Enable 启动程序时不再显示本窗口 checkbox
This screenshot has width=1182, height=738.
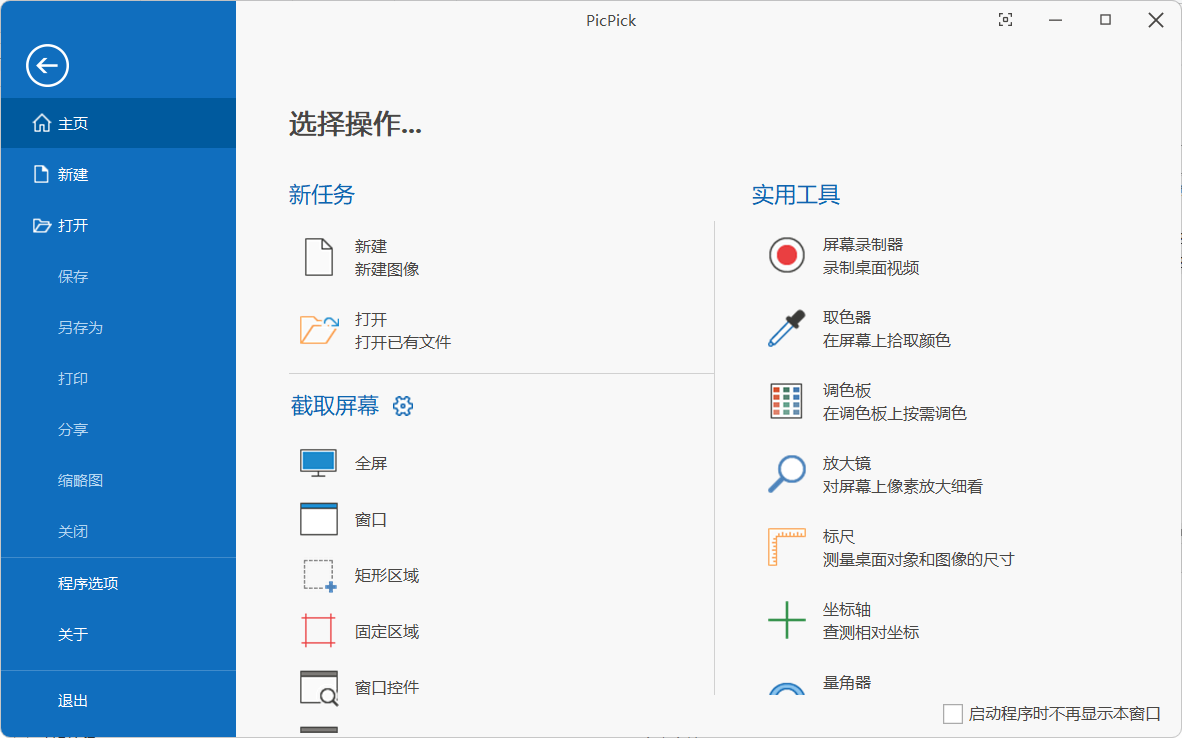[x=951, y=713]
